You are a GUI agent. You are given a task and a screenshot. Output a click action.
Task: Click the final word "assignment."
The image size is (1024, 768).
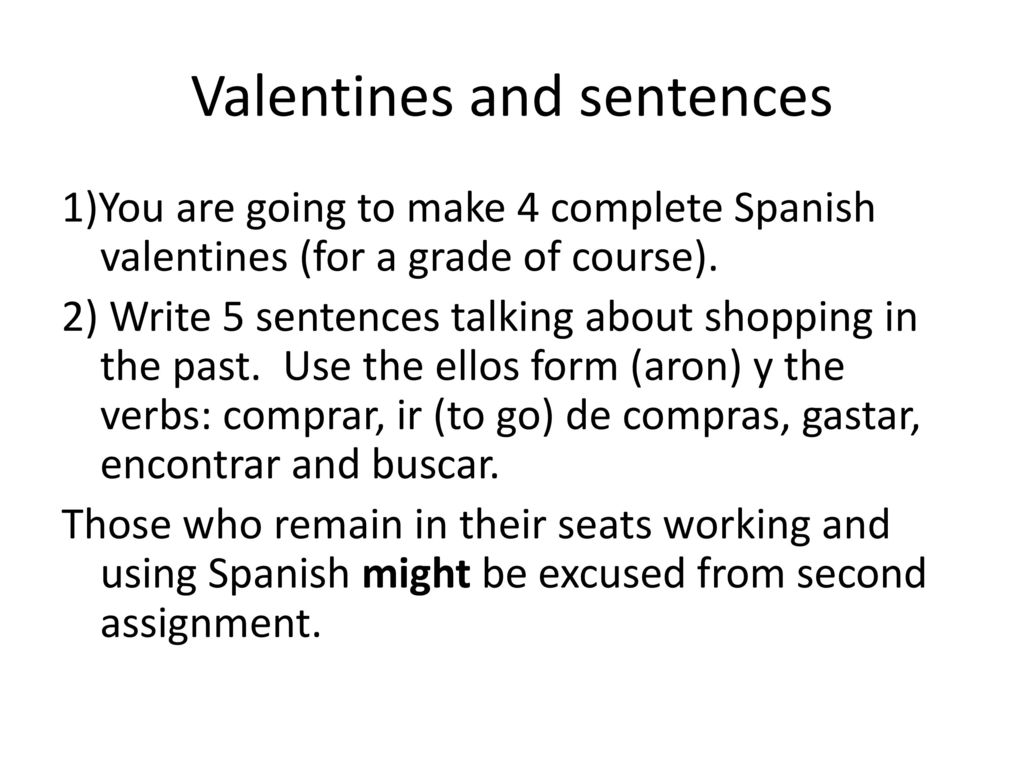pos(211,624)
